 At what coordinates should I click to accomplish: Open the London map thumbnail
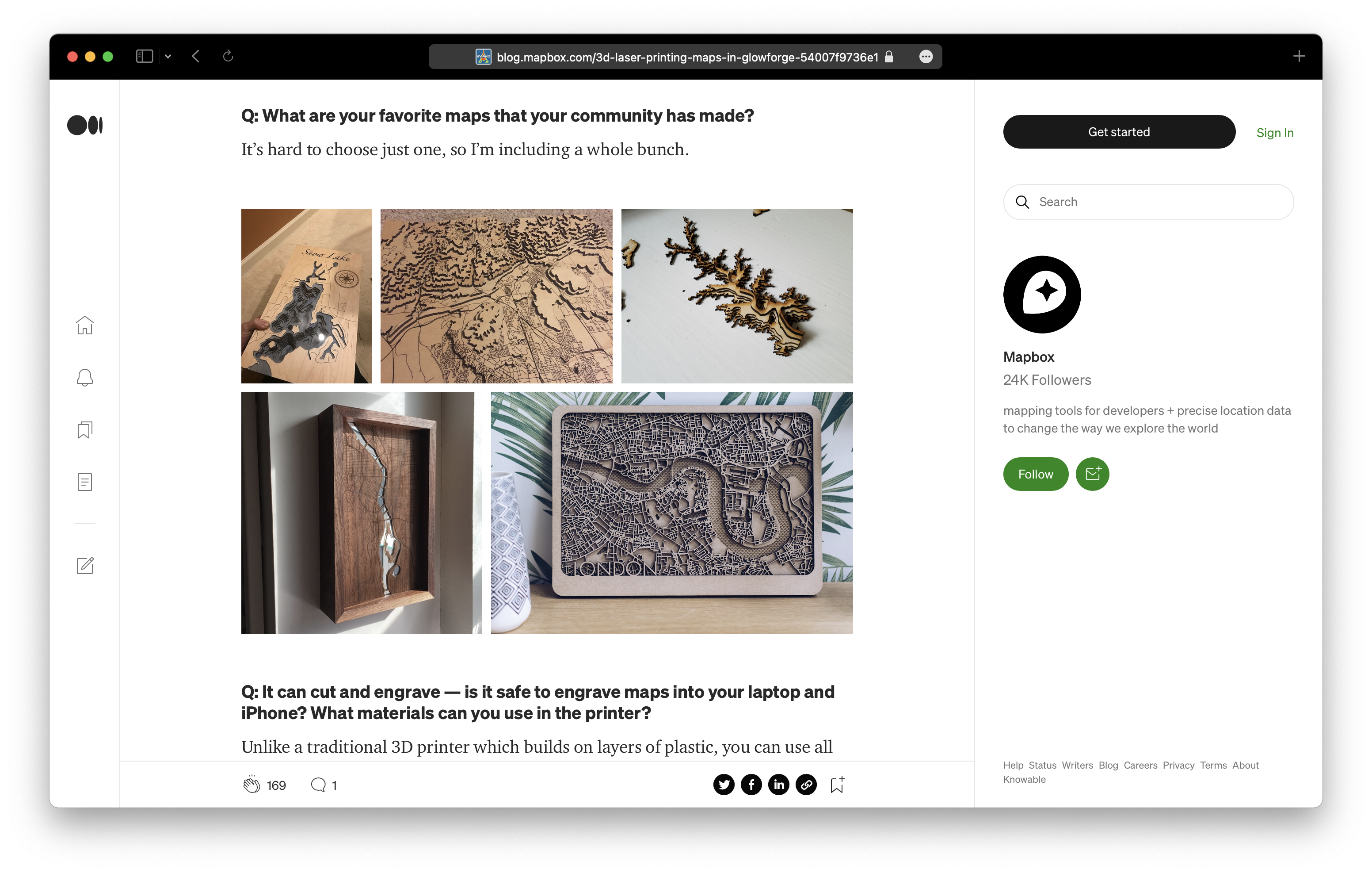tap(671, 513)
